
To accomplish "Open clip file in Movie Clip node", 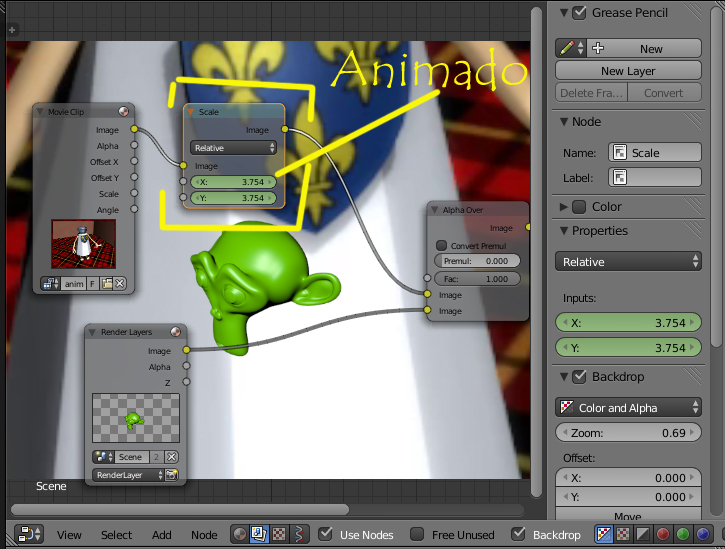I will click(x=107, y=284).
